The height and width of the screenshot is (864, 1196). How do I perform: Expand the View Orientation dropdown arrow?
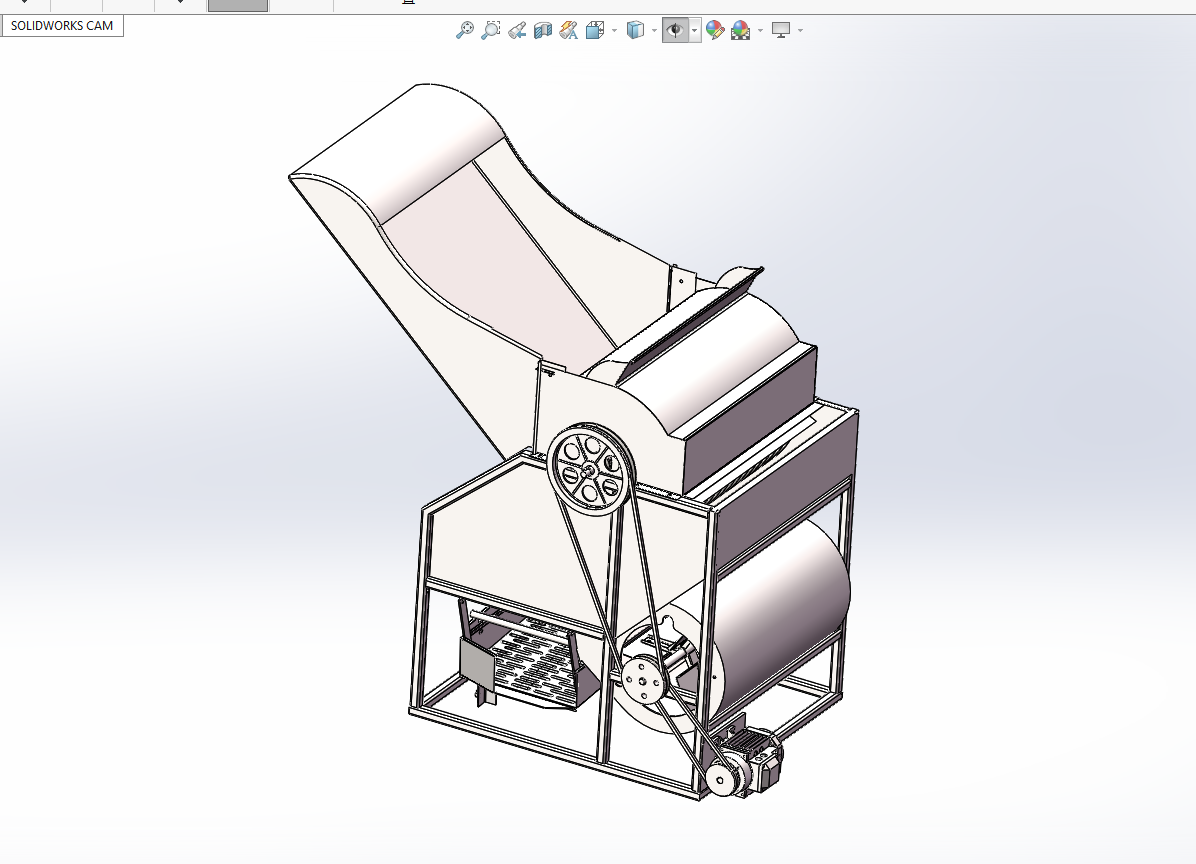[614, 31]
